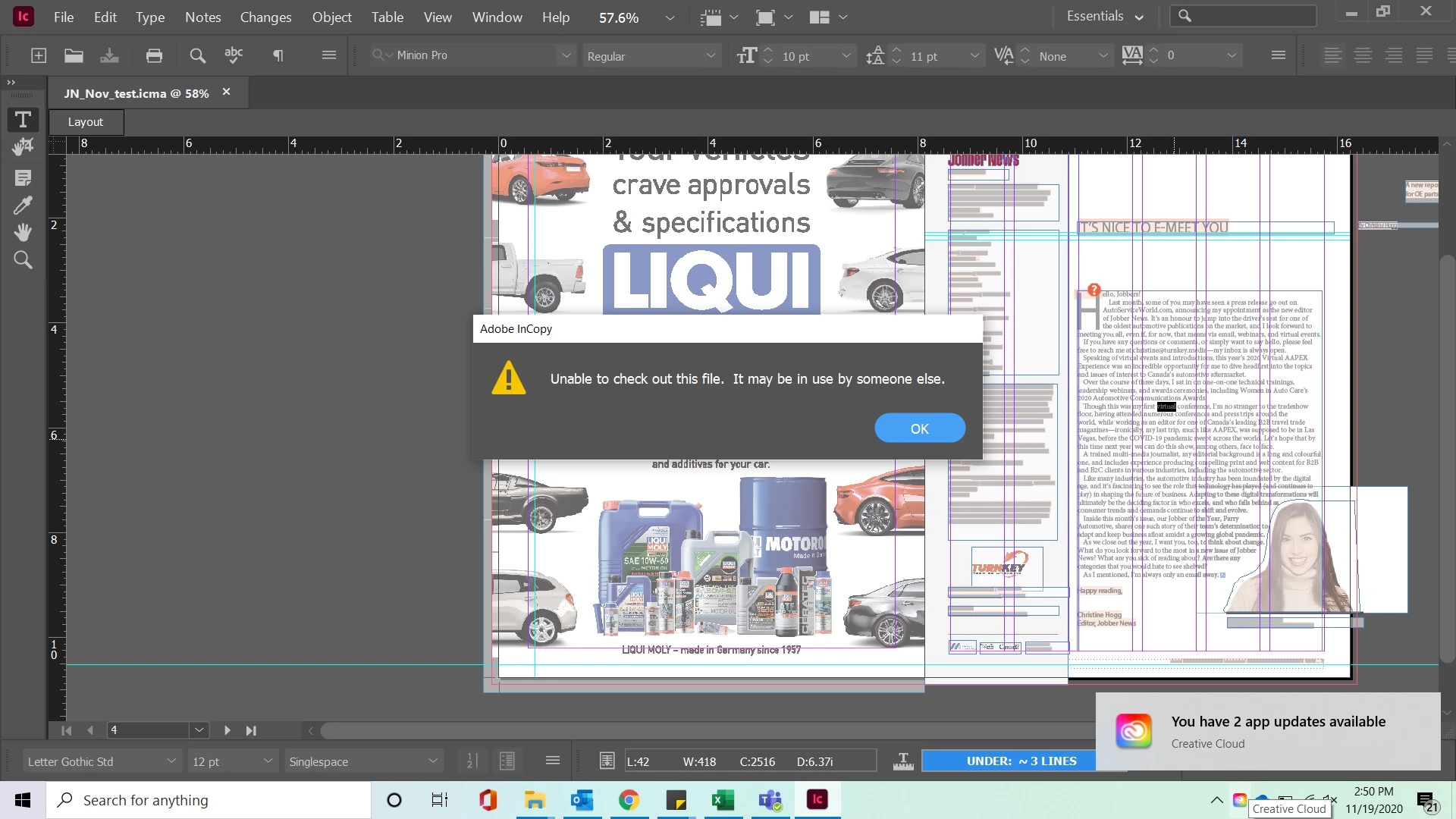Select the Note tool

[x=23, y=178]
